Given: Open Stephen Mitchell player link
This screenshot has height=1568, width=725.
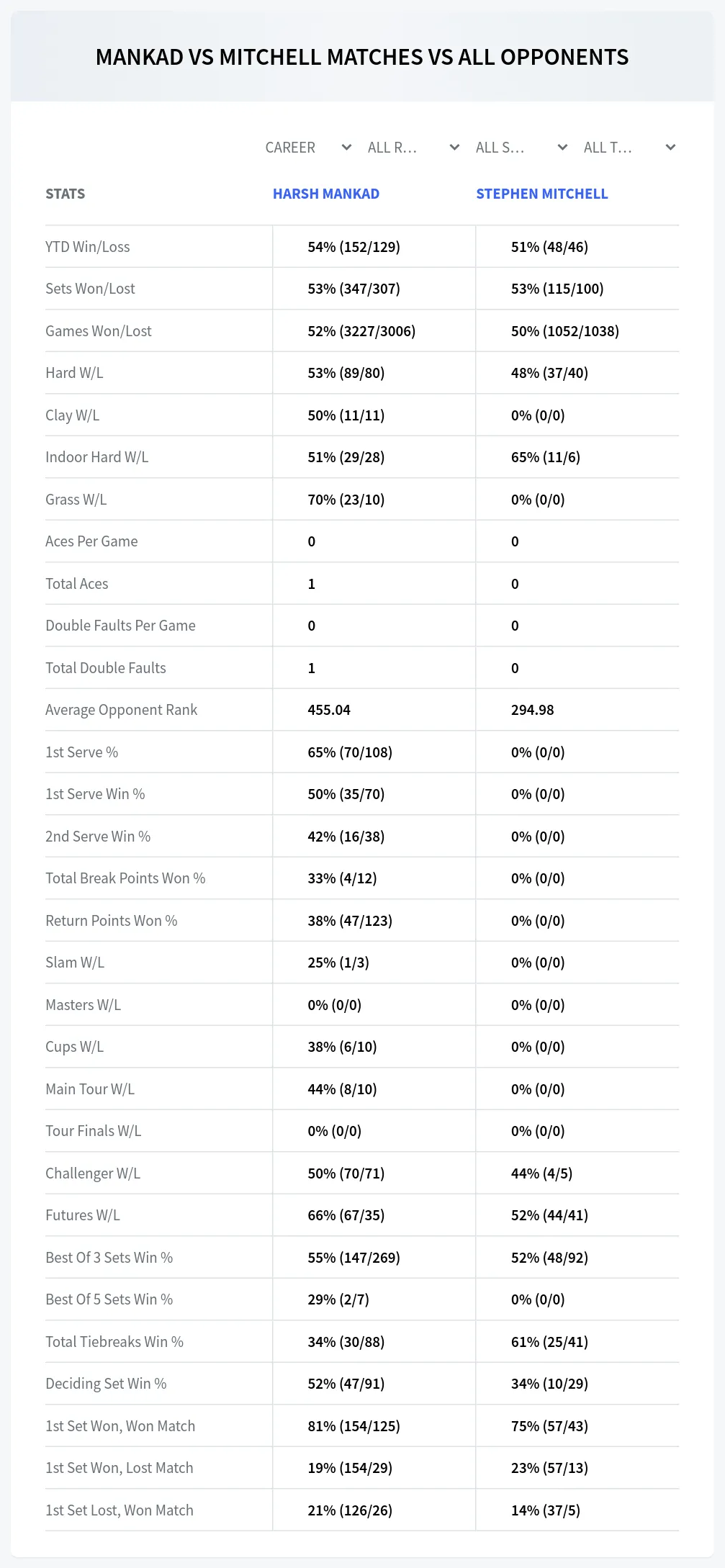Looking at the screenshot, I should click(542, 194).
